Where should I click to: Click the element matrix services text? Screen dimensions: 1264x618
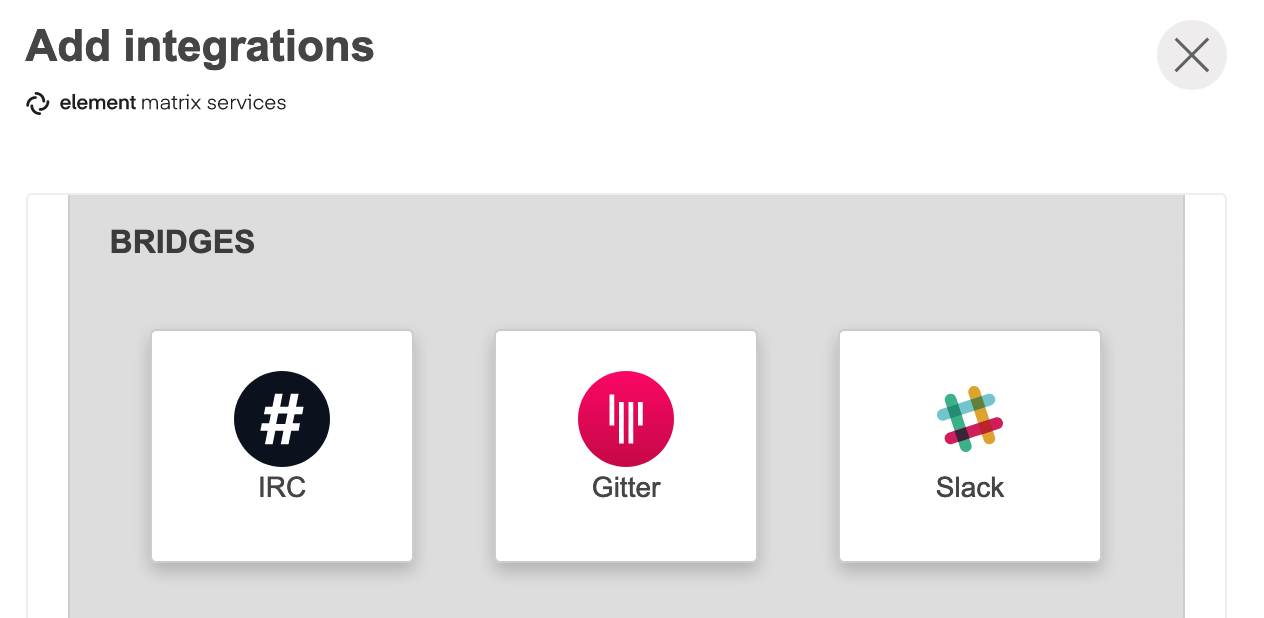coord(173,103)
